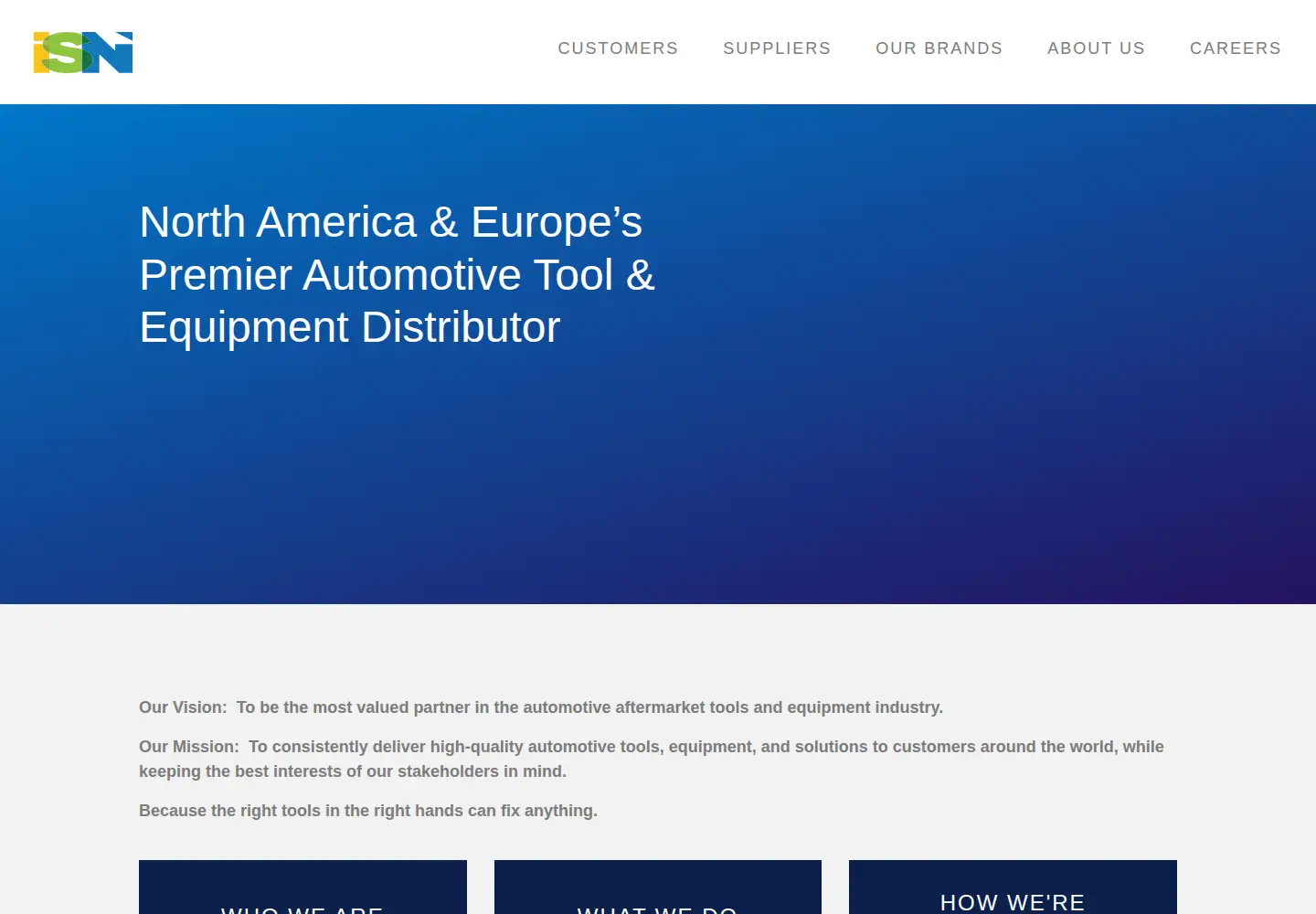Viewport: 1316px width, 914px height.
Task: Open the 'What We Do' card
Action: click(x=658, y=887)
